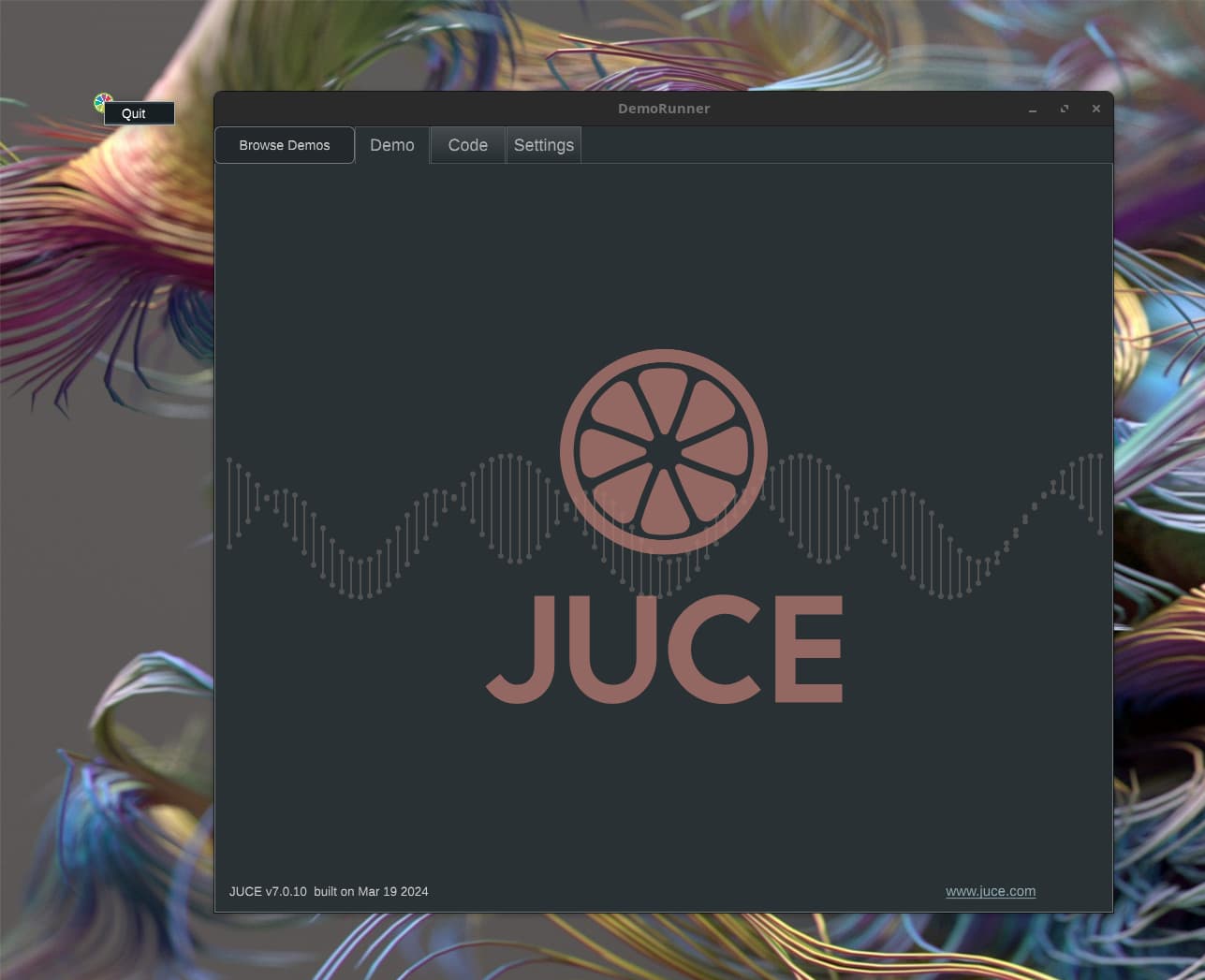Viewport: 1205px width, 980px height.
Task: Close the DemoRunner window
Action: tap(1095, 110)
